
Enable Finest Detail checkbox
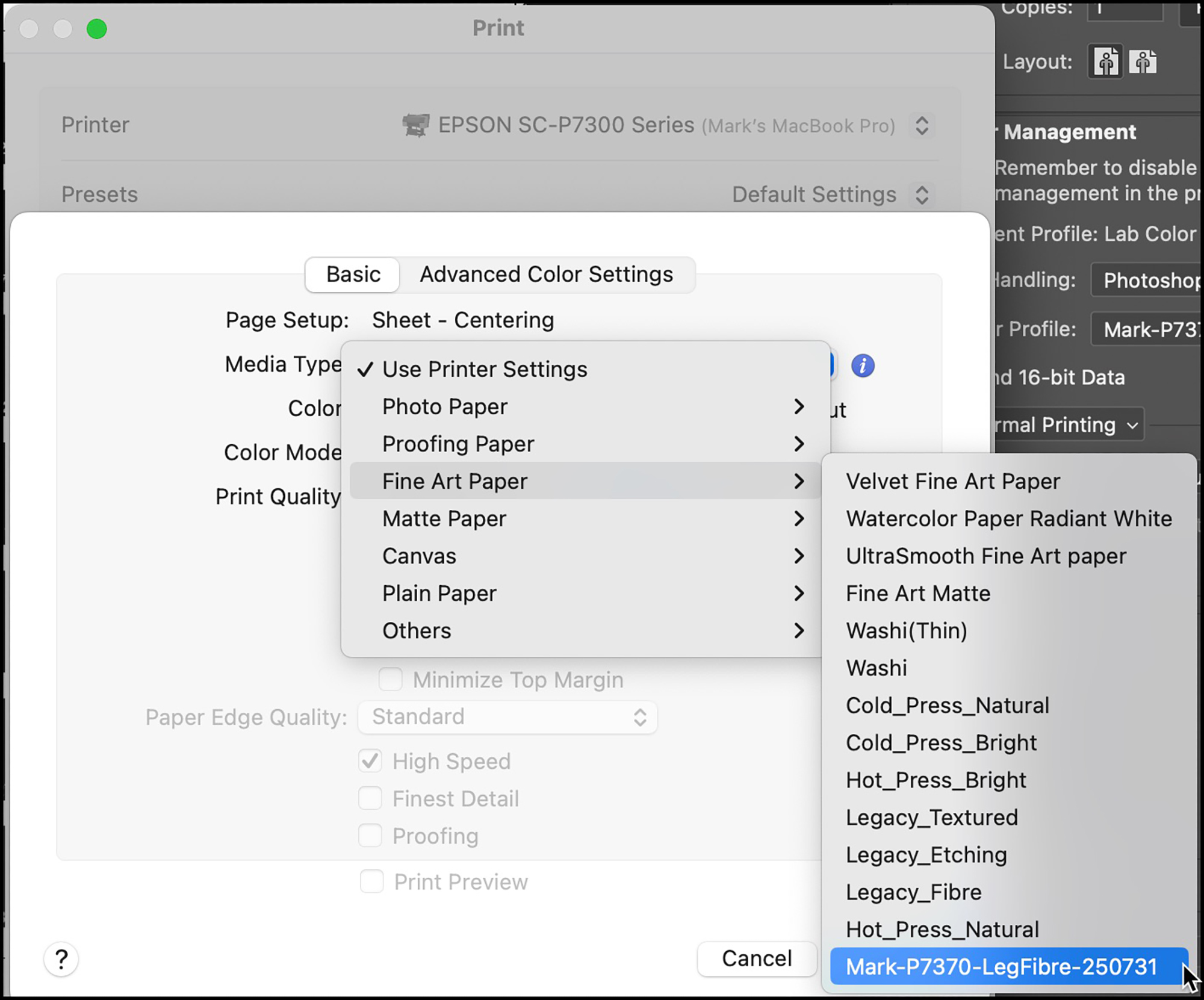370,798
